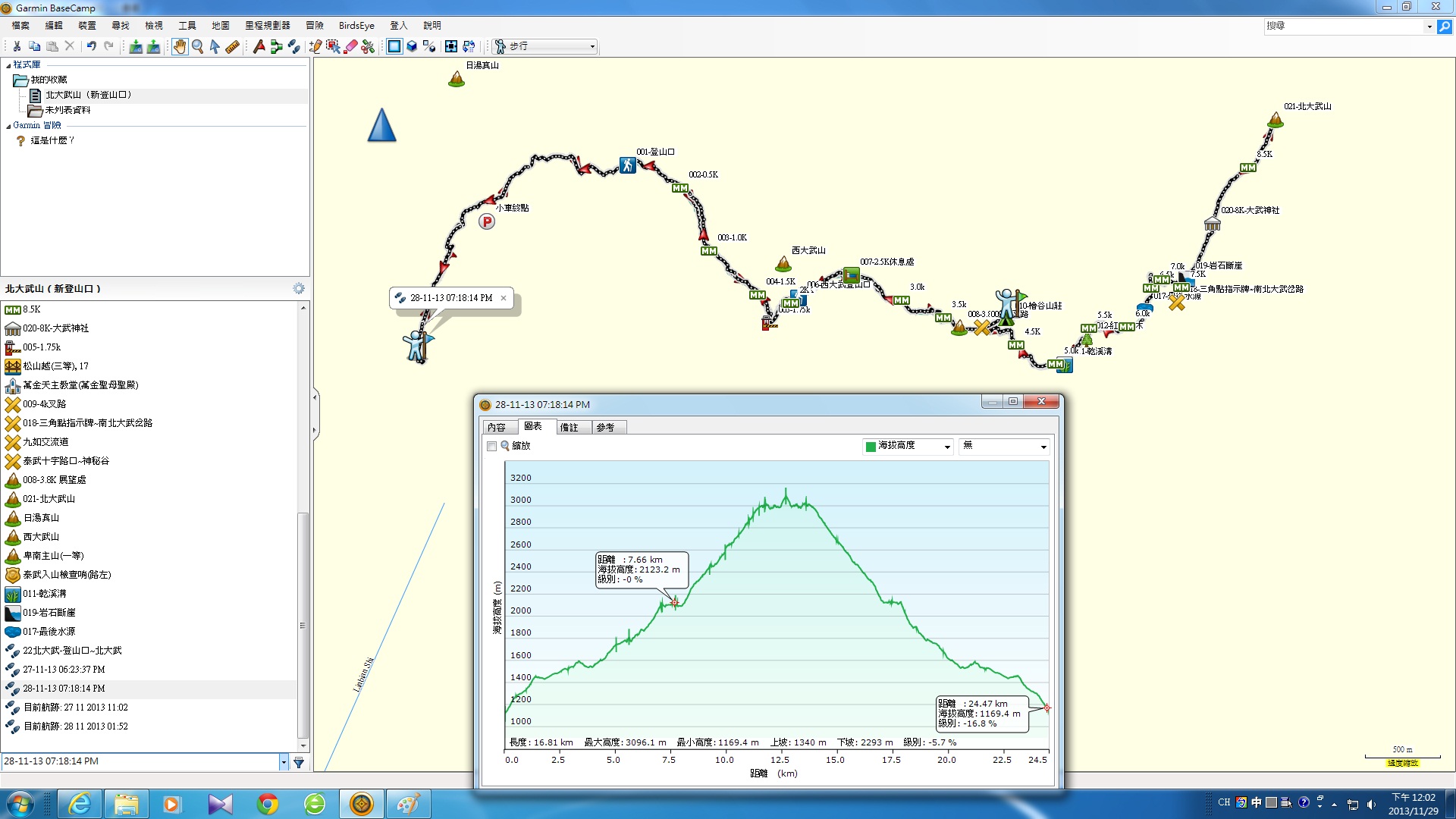1456x819 pixels.
Task: Collapse the Garmin 冒險 tree node
Action: tap(8, 126)
